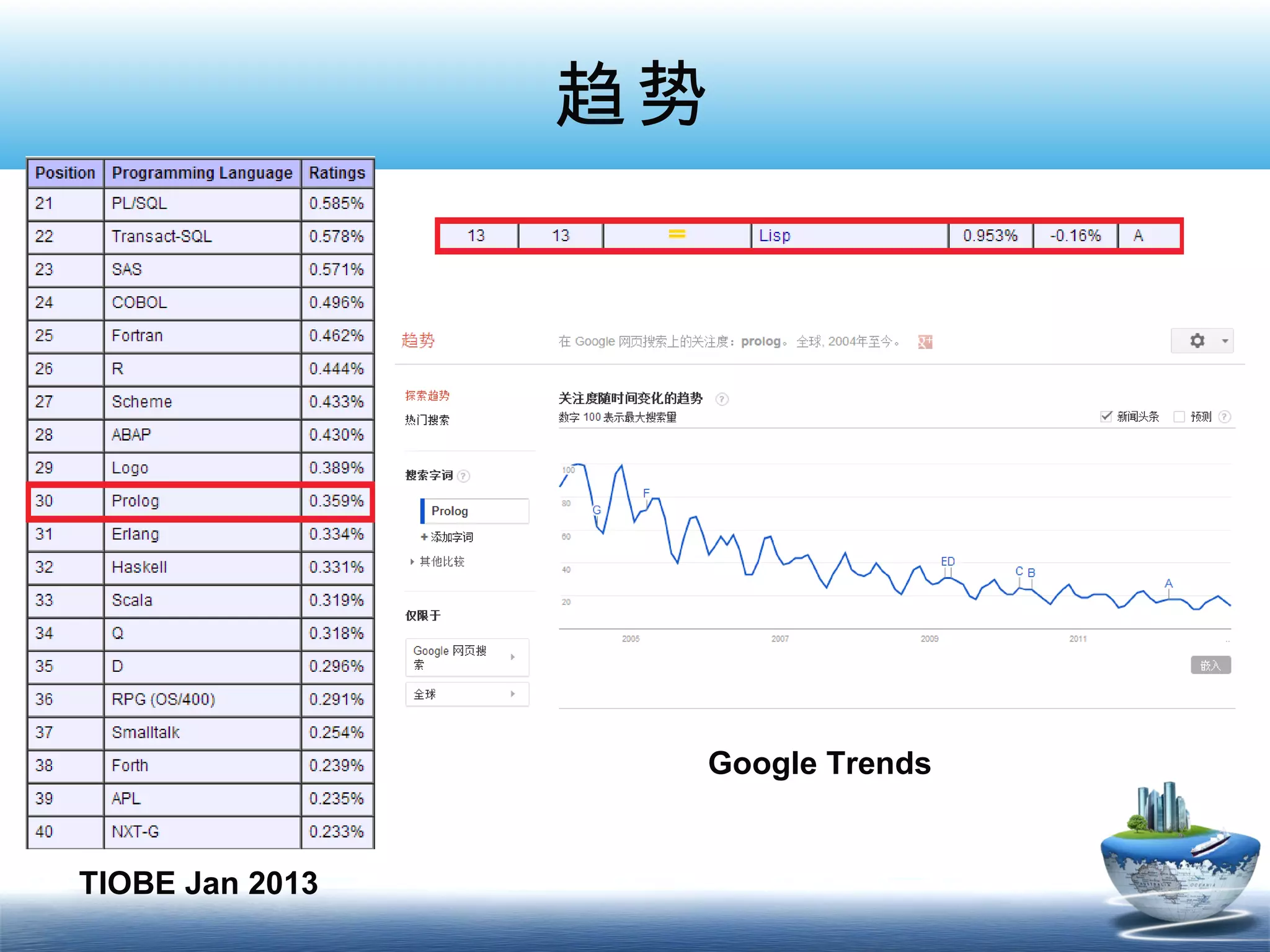Toggle the 新闻头条 checkbox

1106,416
